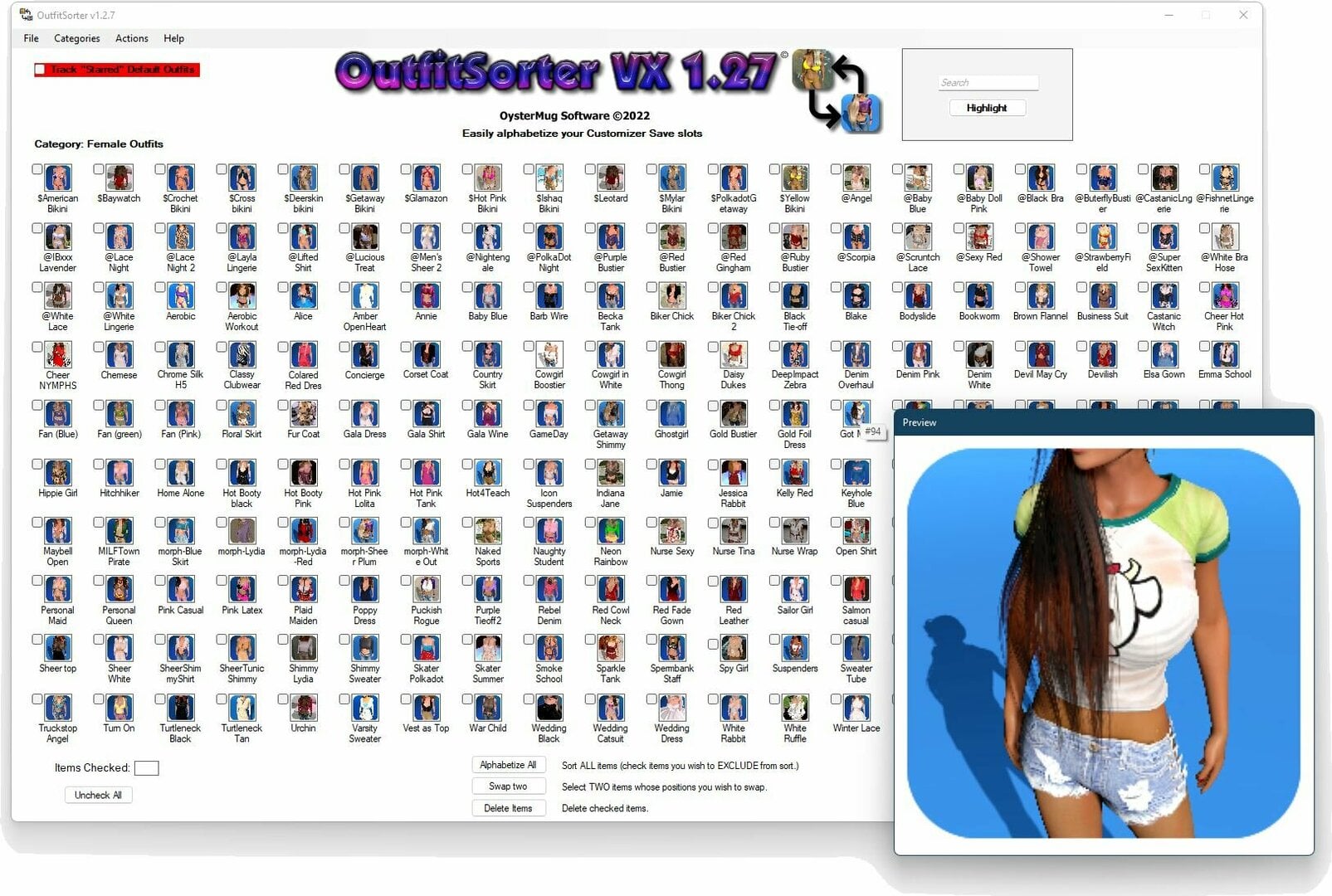Select the Gala Wine outfit icon

[488, 414]
